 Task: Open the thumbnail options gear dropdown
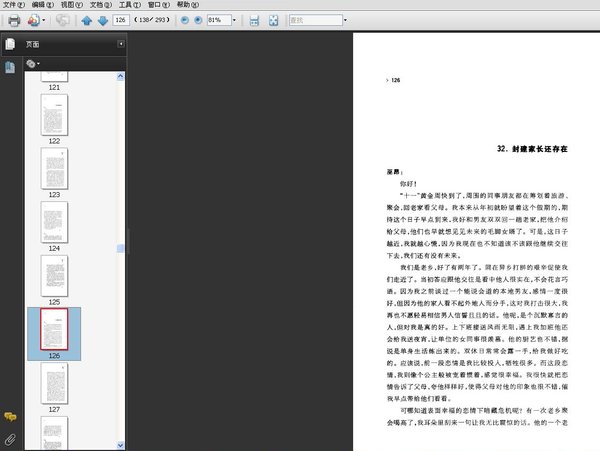pos(32,64)
